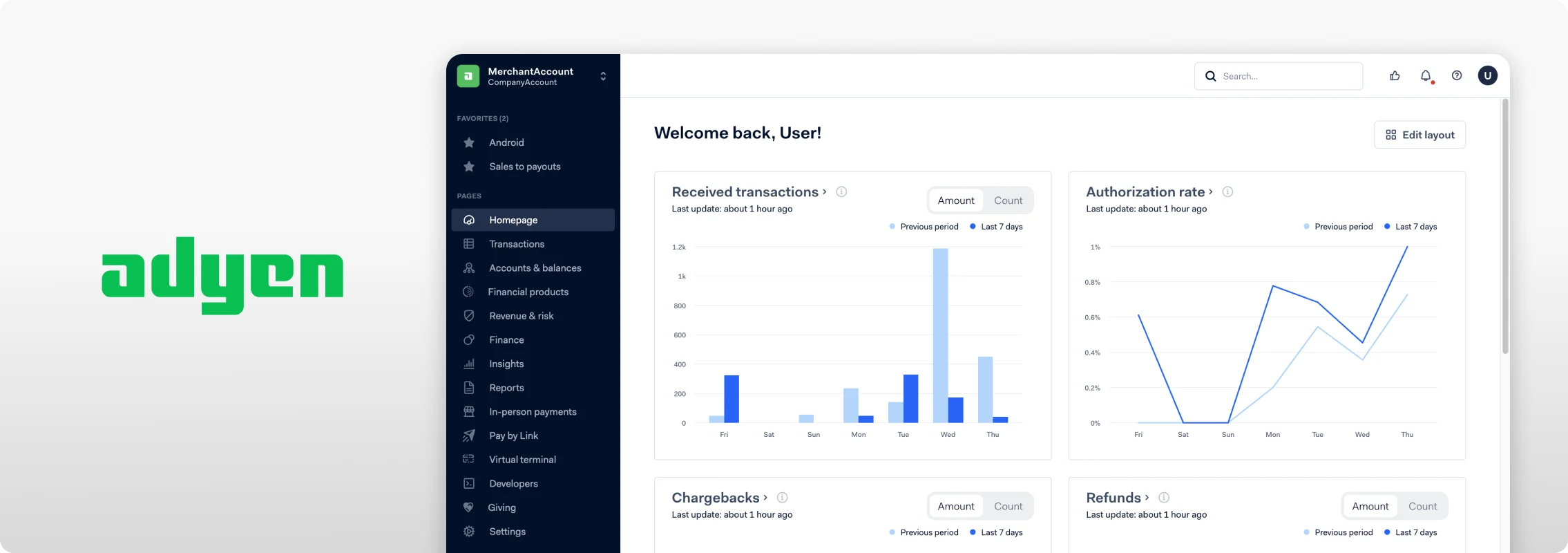Open the Developers page label

pyautogui.click(x=513, y=484)
